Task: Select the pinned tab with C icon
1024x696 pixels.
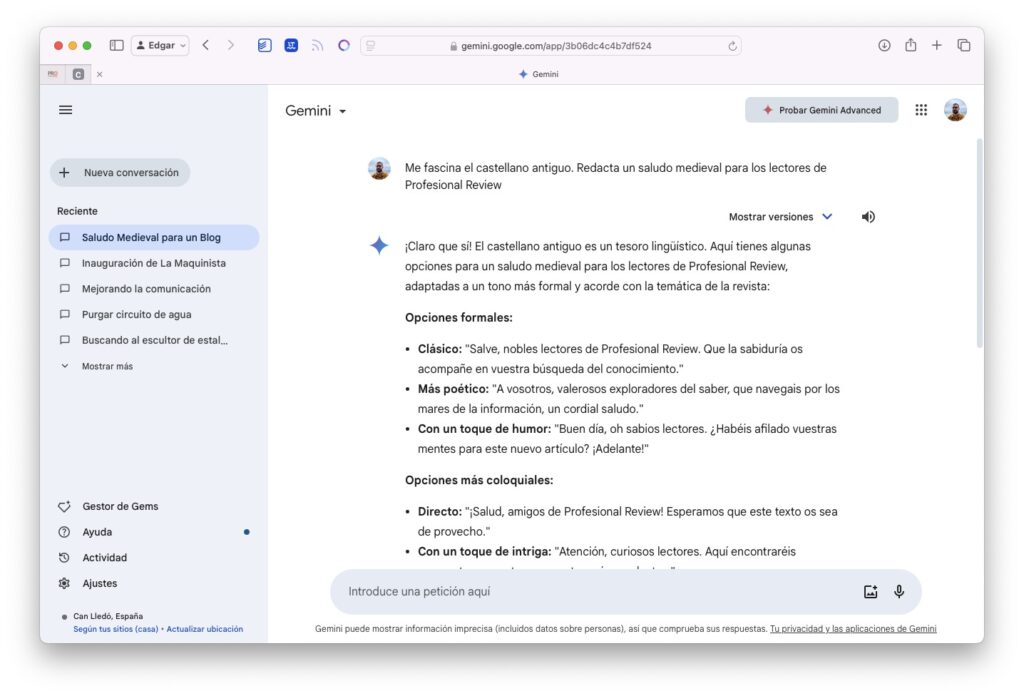Action: coord(78,74)
